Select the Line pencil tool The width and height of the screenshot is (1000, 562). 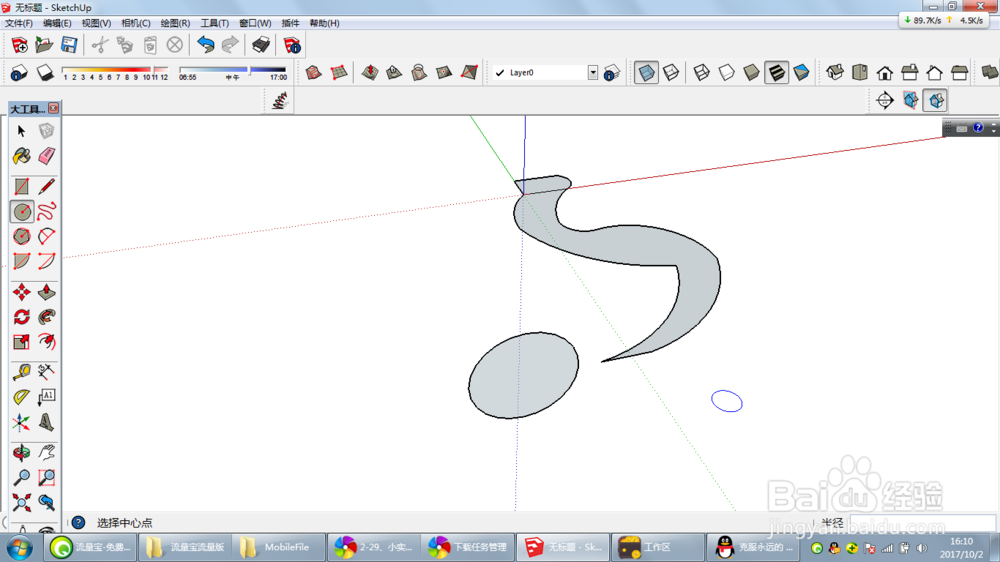pos(46,187)
